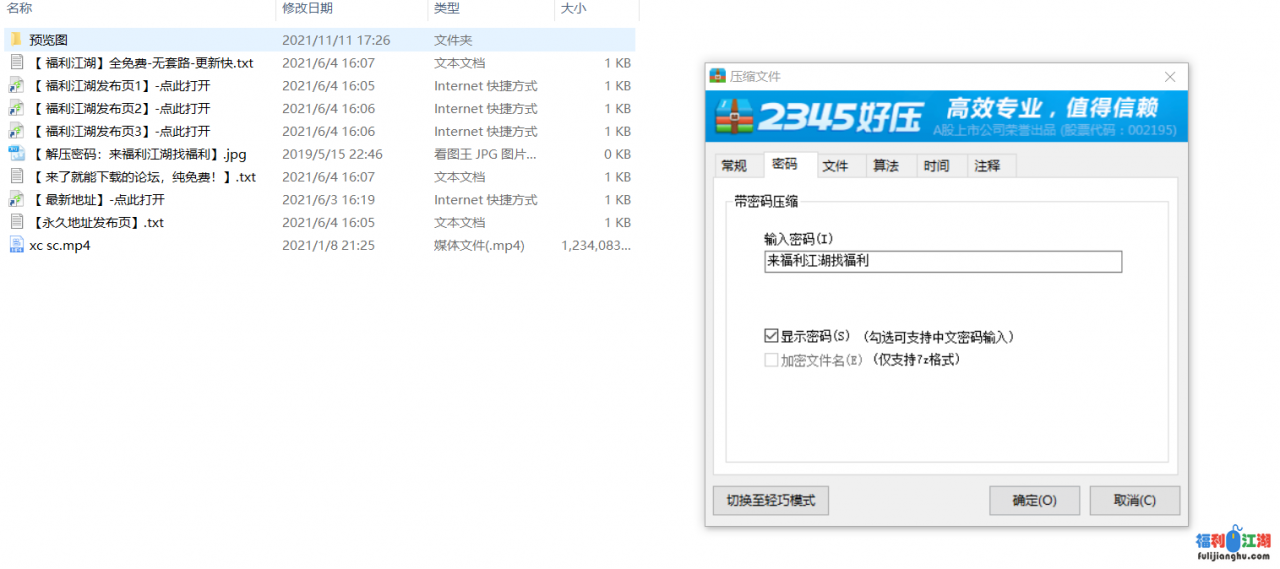
Task: Click the 解压密码 JPG file icon
Action: pos(16,154)
